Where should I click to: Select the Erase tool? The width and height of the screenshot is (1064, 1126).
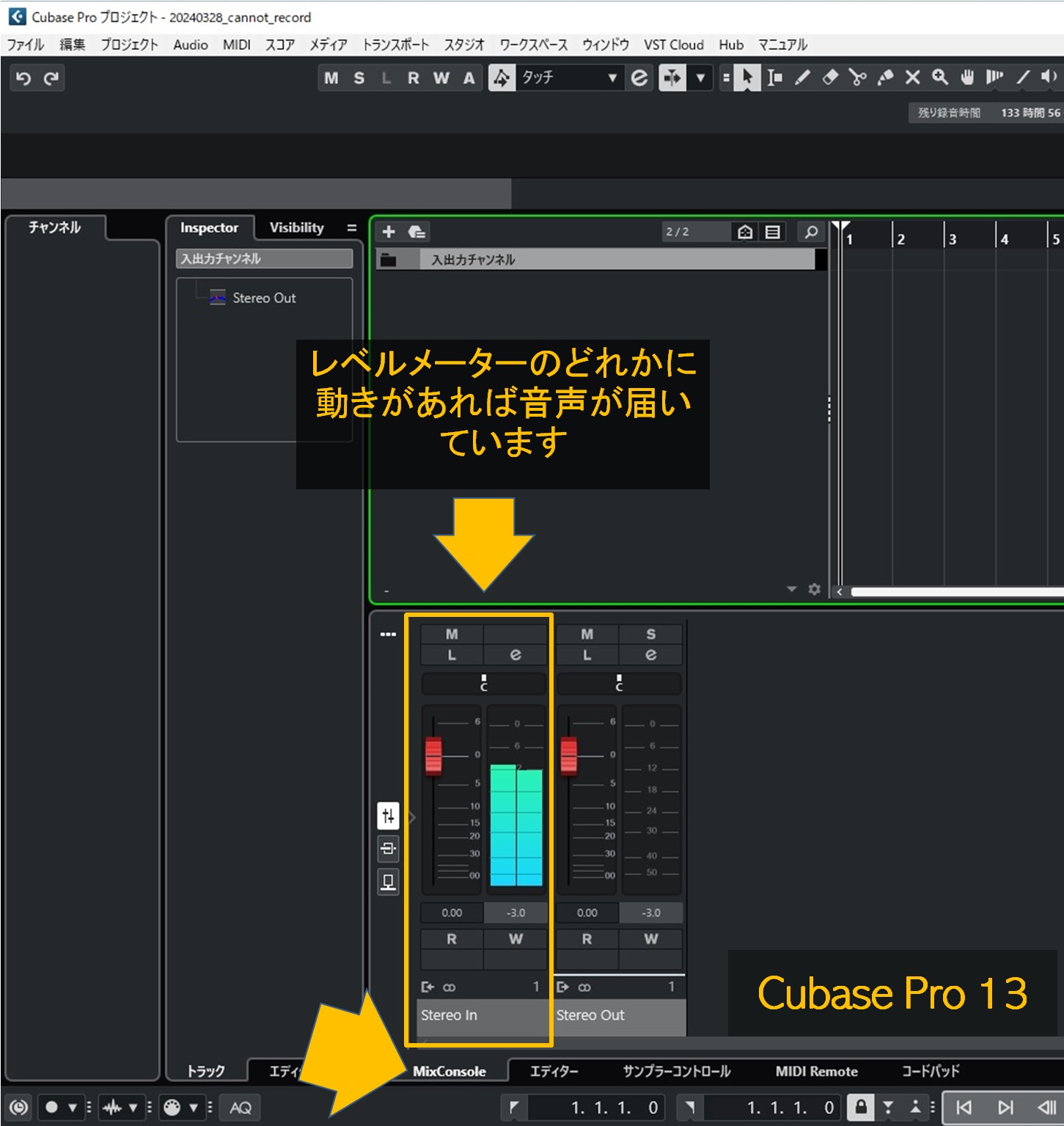(830, 78)
